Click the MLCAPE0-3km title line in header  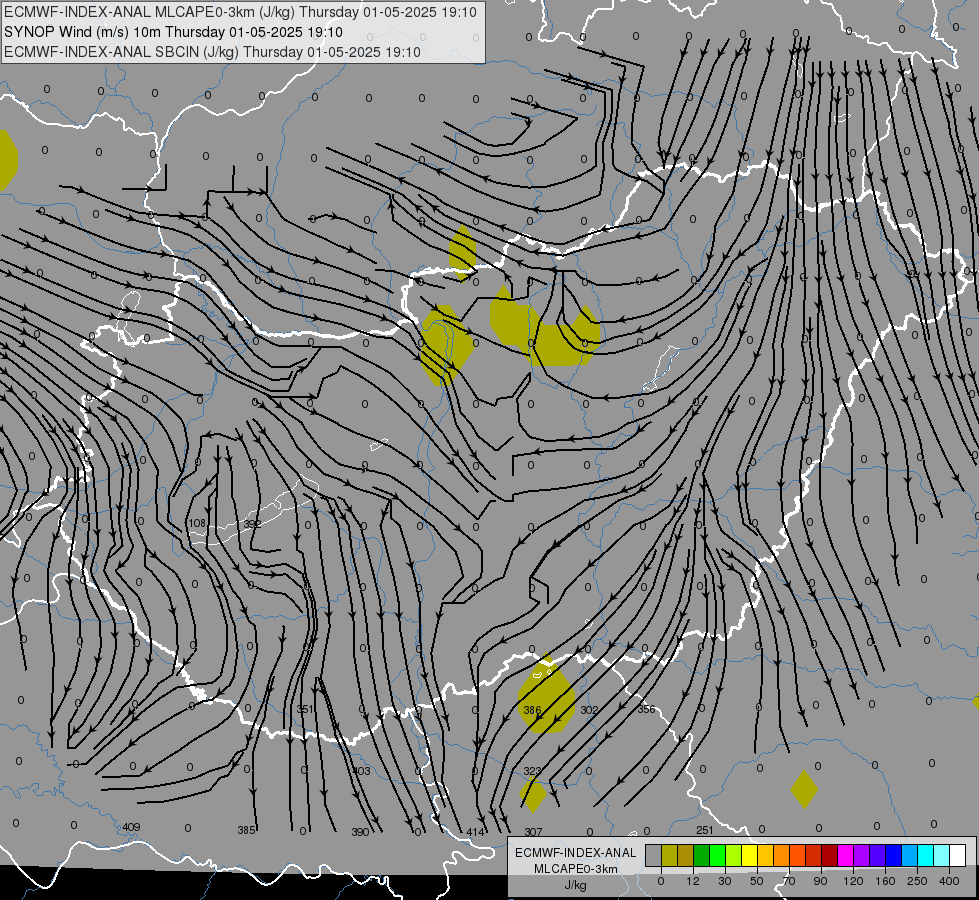(x=240, y=12)
